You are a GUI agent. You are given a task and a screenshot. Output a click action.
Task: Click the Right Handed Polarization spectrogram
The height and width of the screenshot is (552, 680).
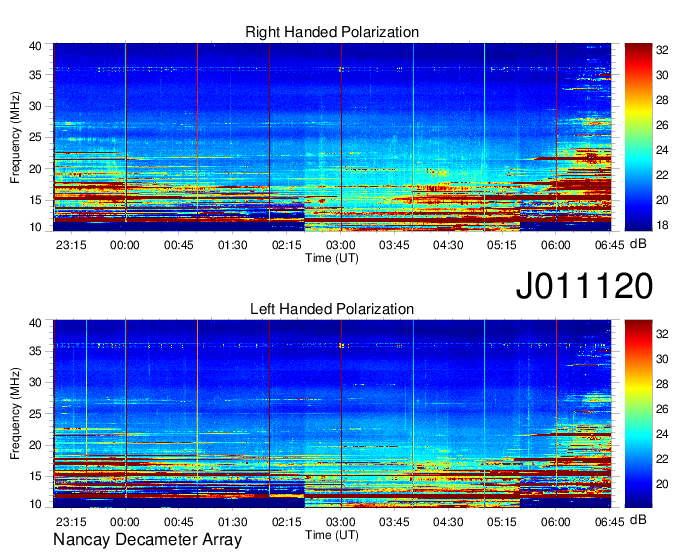pos(332,137)
